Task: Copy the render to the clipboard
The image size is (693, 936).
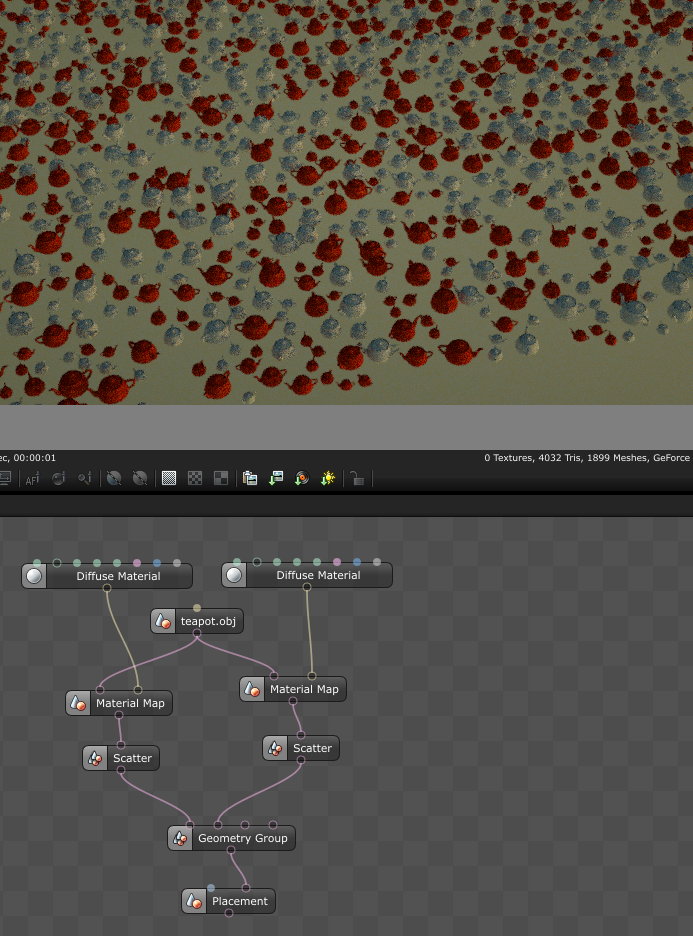Action: point(250,478)
